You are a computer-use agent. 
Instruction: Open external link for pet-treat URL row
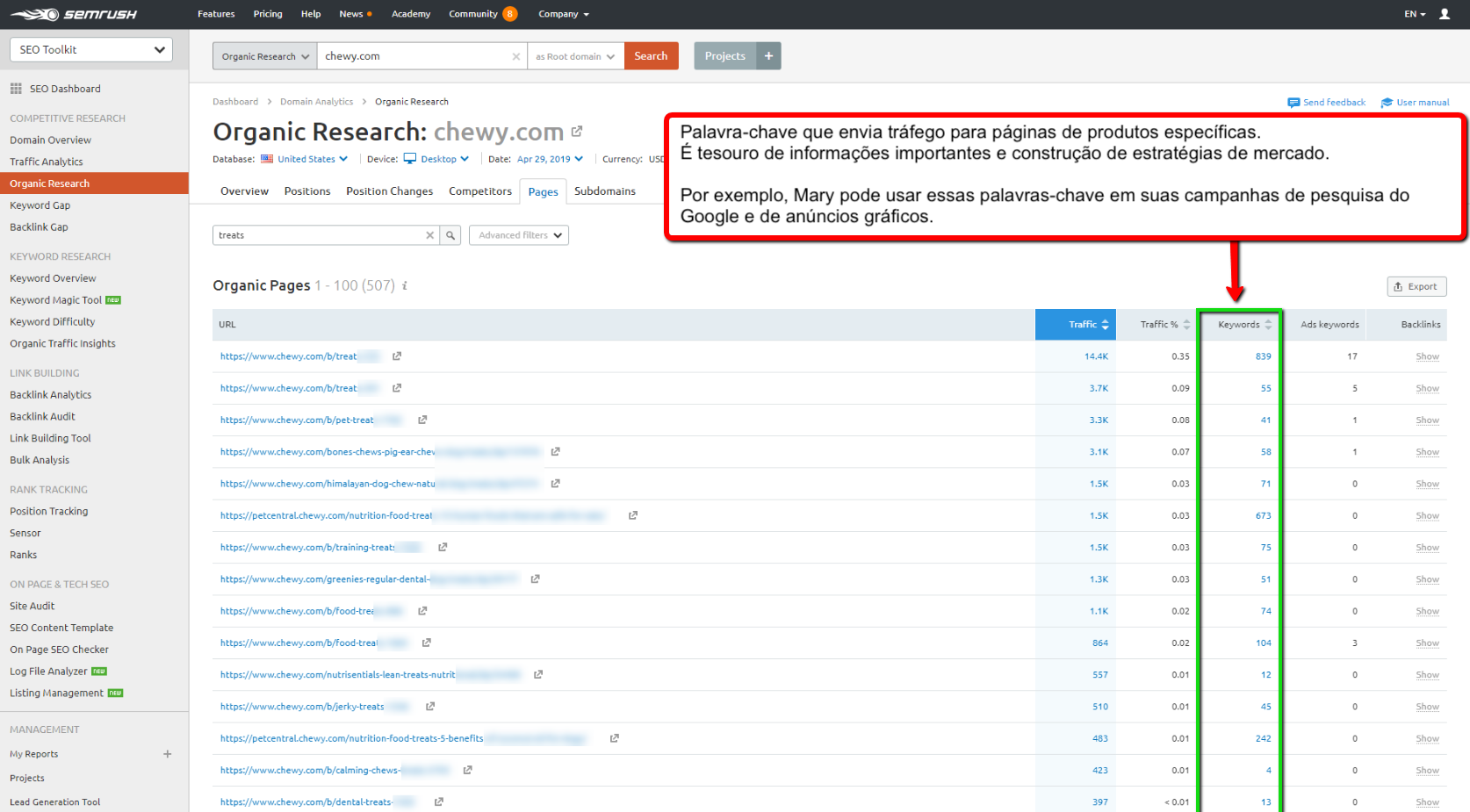(422, 420)
